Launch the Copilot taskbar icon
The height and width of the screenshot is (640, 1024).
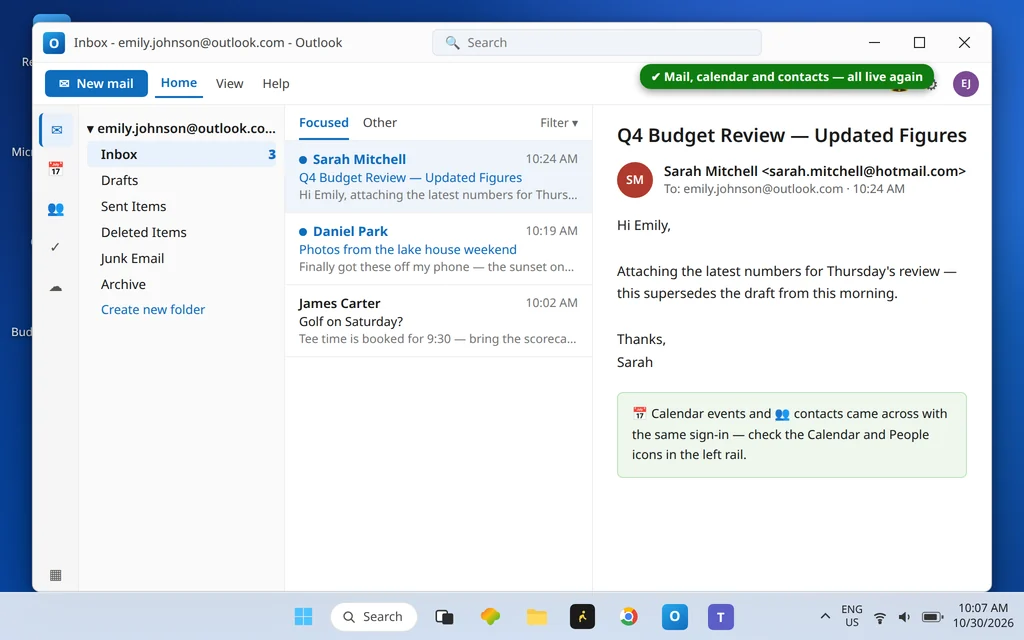click(490, 616)
